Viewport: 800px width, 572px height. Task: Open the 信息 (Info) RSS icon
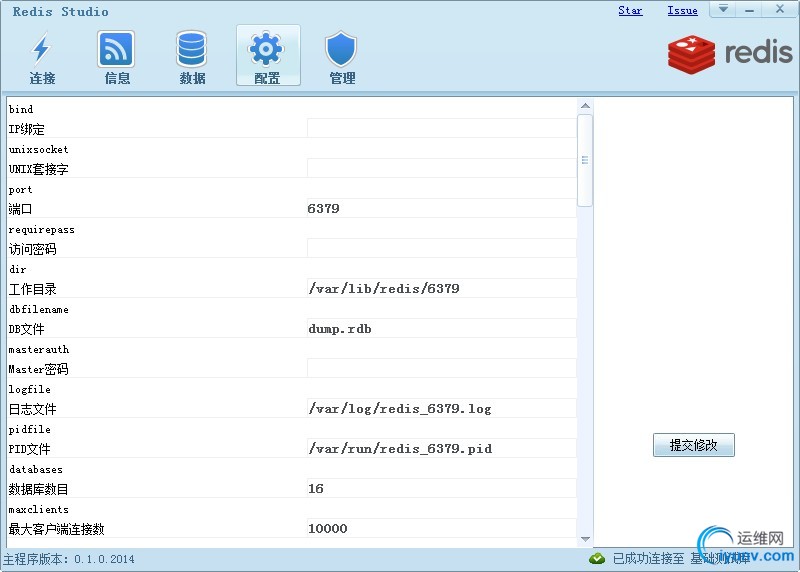[116, 56]
